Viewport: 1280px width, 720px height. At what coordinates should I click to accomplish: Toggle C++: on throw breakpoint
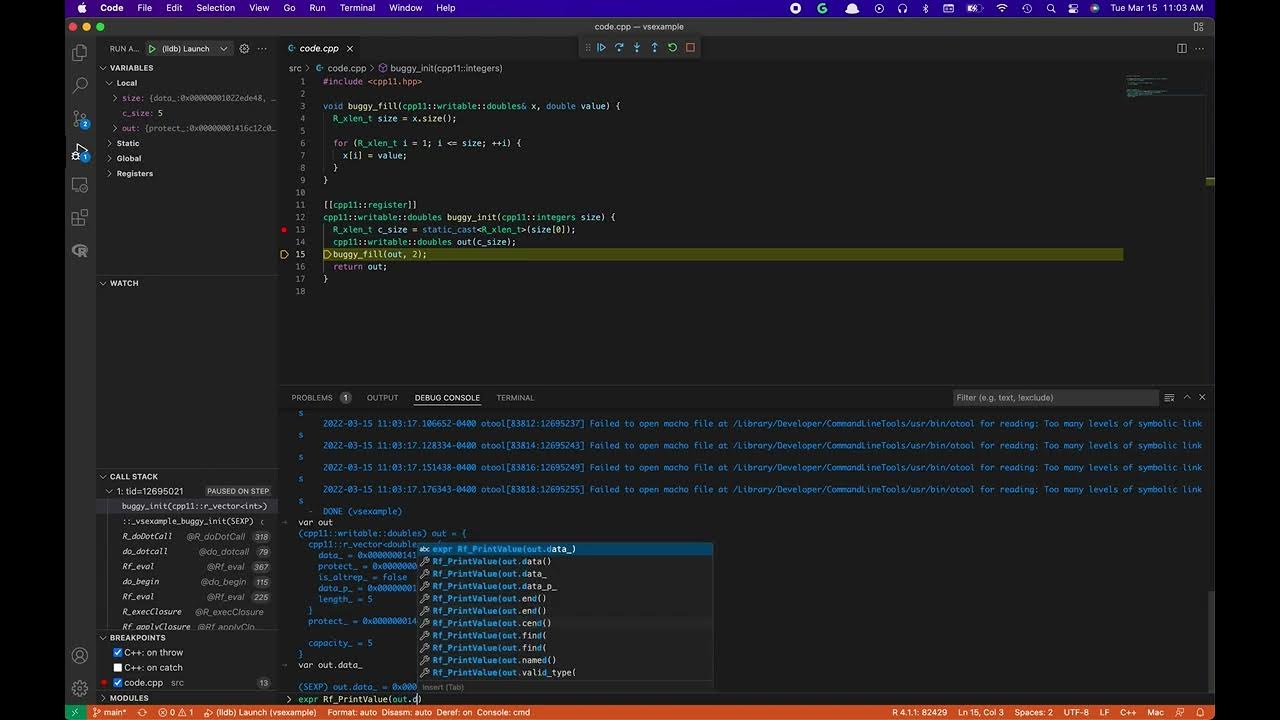(x=118, y=652)
